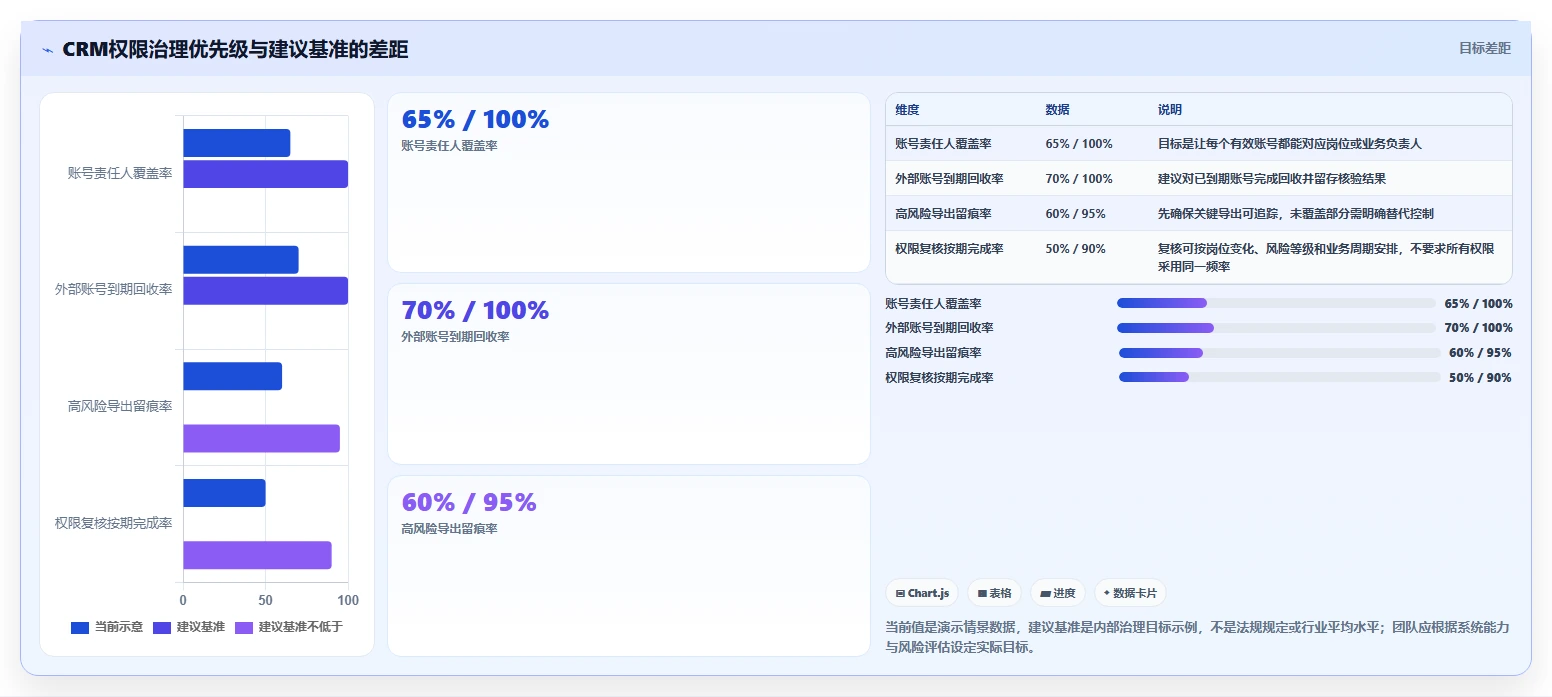Click description starting 先确保关键导出可追踪
Image resolution: width=1552 pixels, height=697 pixels.
[x=1295, y=214]
